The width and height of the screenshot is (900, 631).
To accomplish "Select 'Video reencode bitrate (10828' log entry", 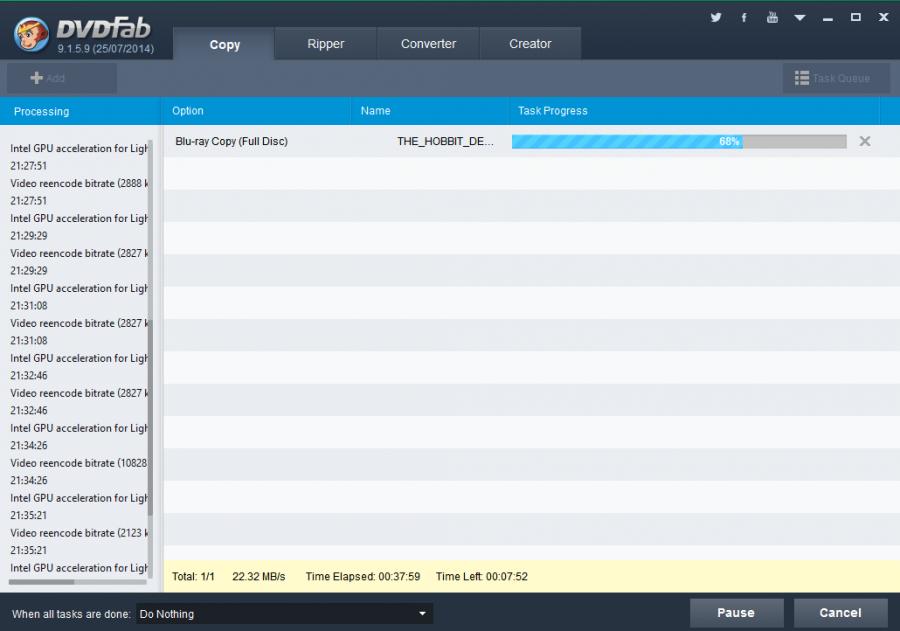I will coord(79,463).
